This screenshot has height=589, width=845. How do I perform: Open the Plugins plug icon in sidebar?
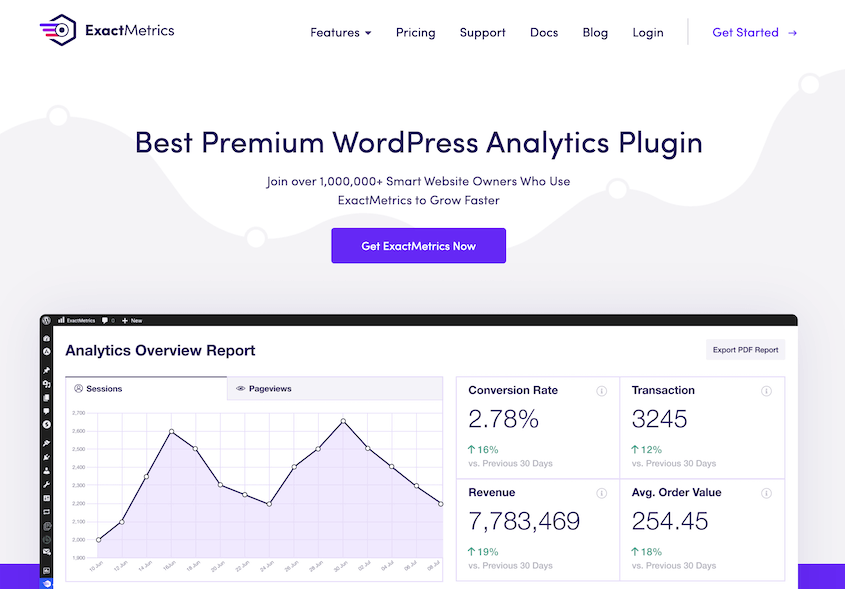pyautogui.click(x=46, y=457)
